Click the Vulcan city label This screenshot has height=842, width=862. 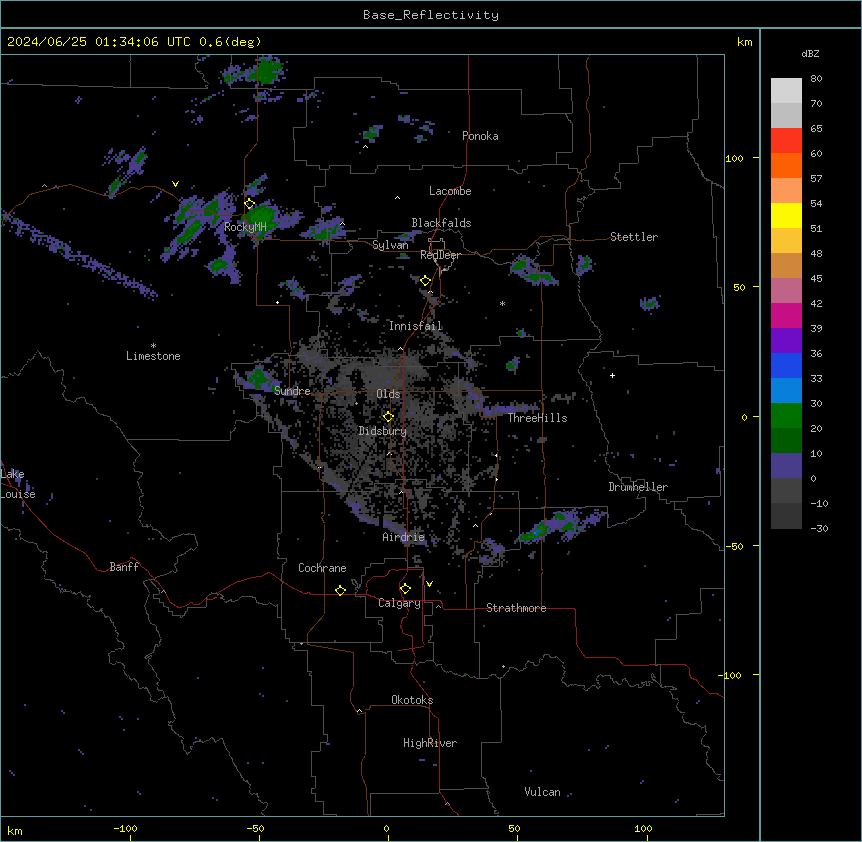point(542,792)
